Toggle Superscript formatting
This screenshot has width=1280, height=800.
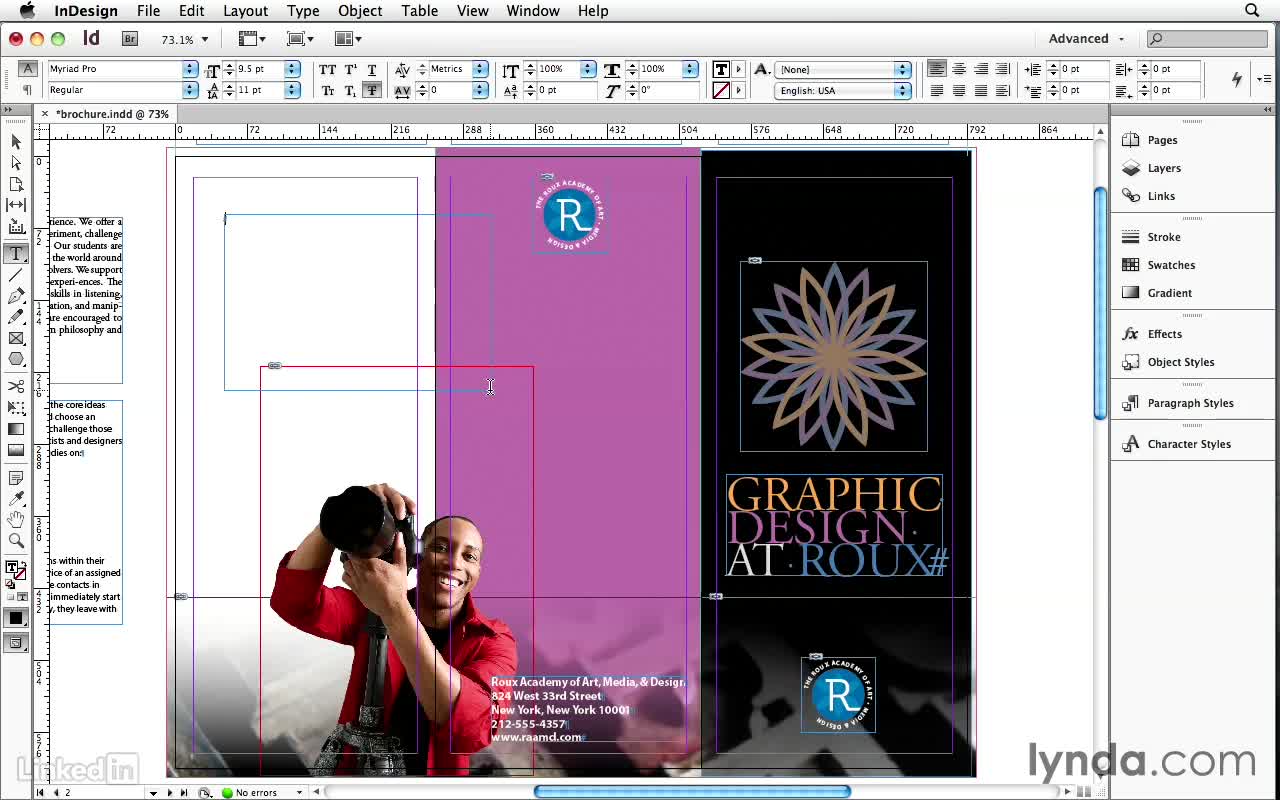point(350,69)
